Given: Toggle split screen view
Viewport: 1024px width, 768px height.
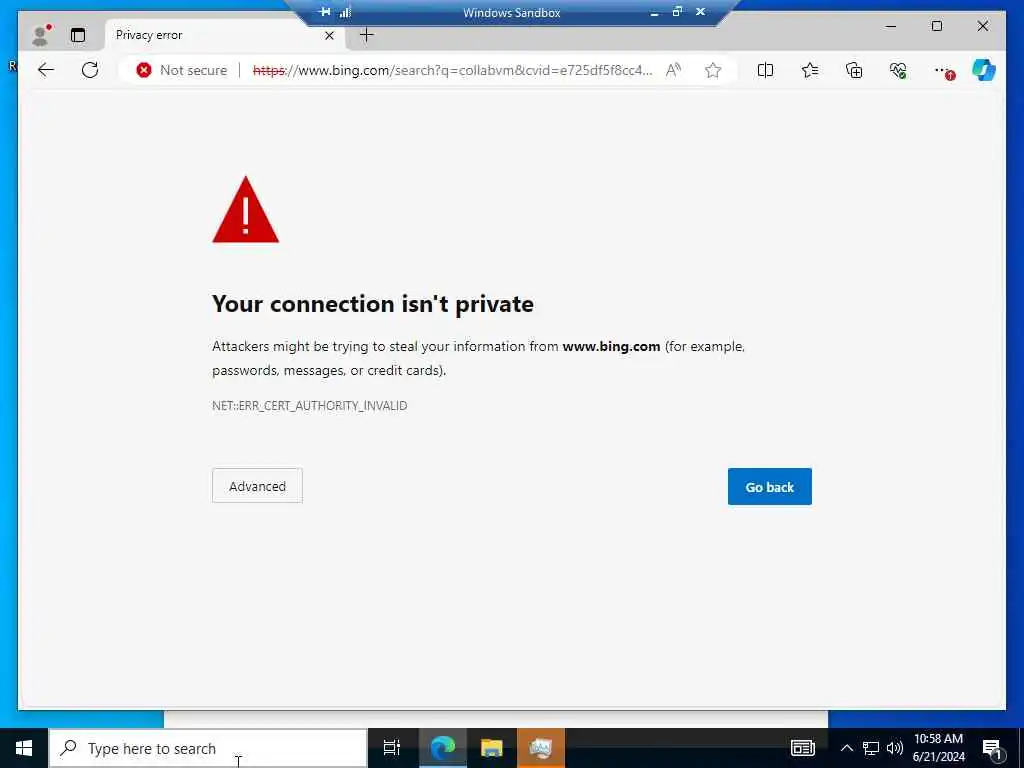Looking at the screenshot, I should tap(765, 70).
